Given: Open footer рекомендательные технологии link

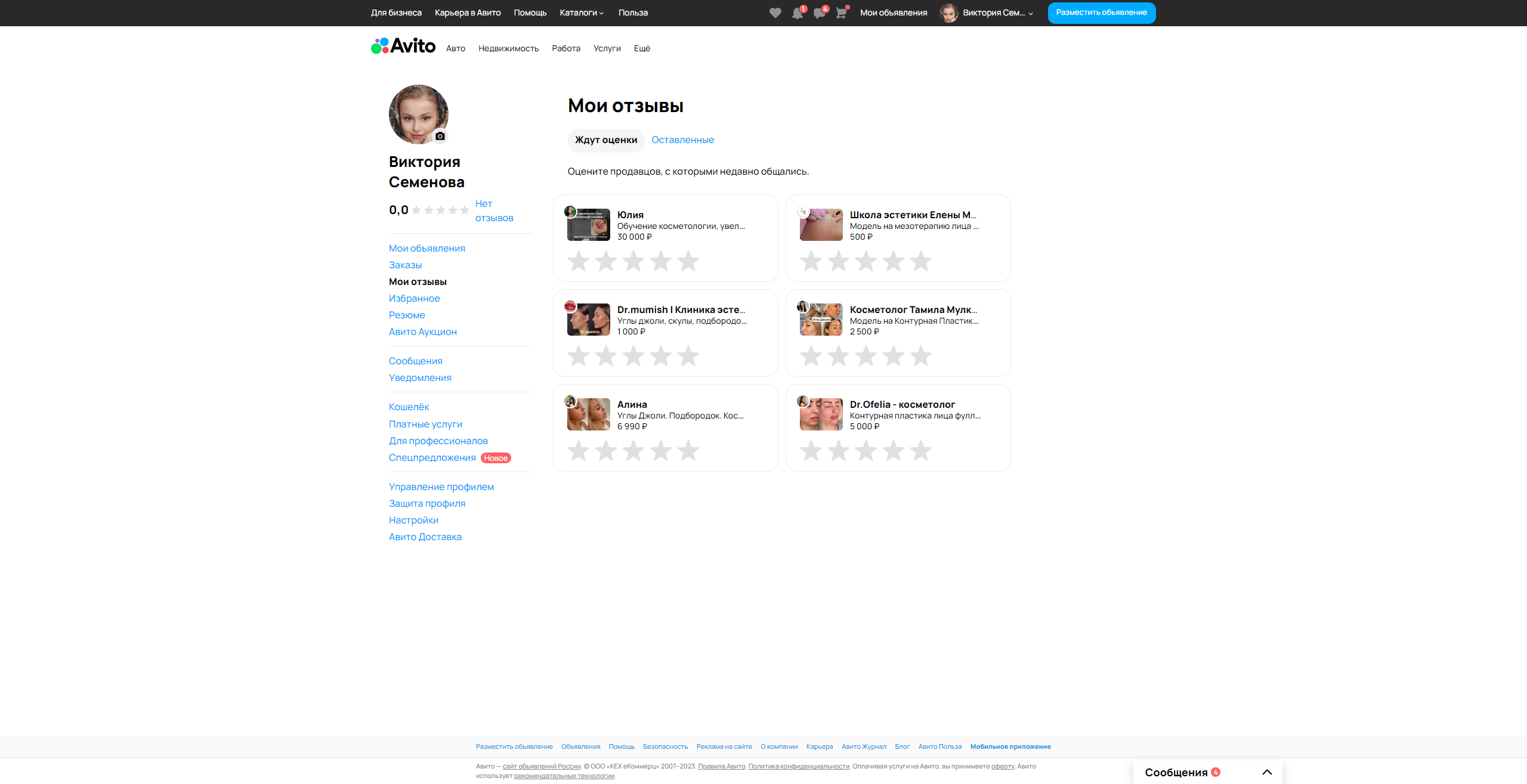Looking at the screenshot, I should (564, 776).
